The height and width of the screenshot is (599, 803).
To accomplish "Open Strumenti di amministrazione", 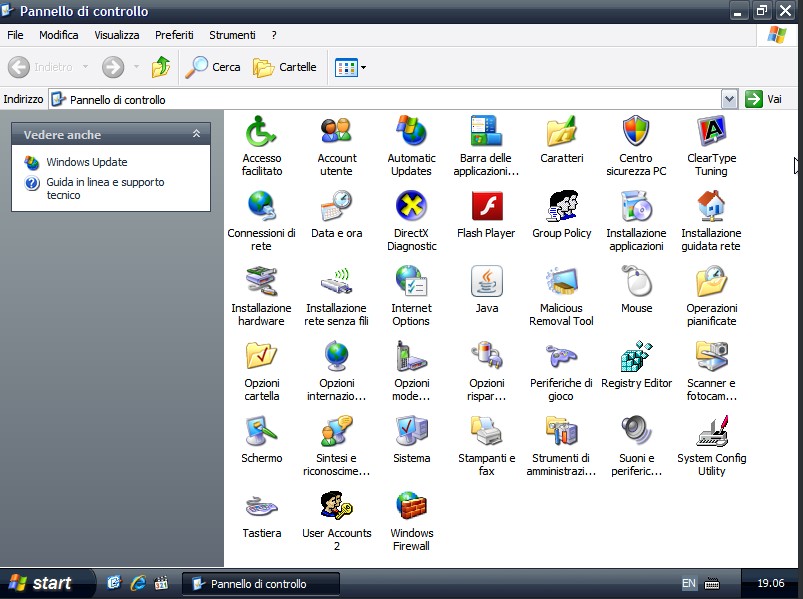I will point(561,445).
